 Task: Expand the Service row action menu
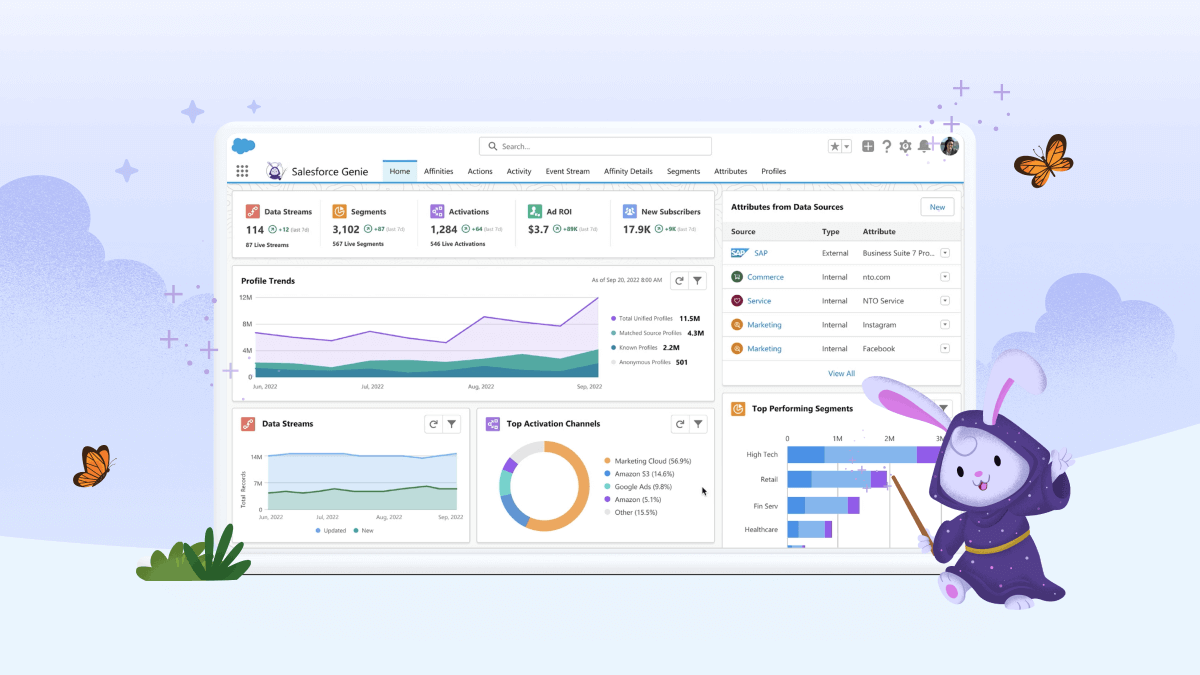point(944,301)
